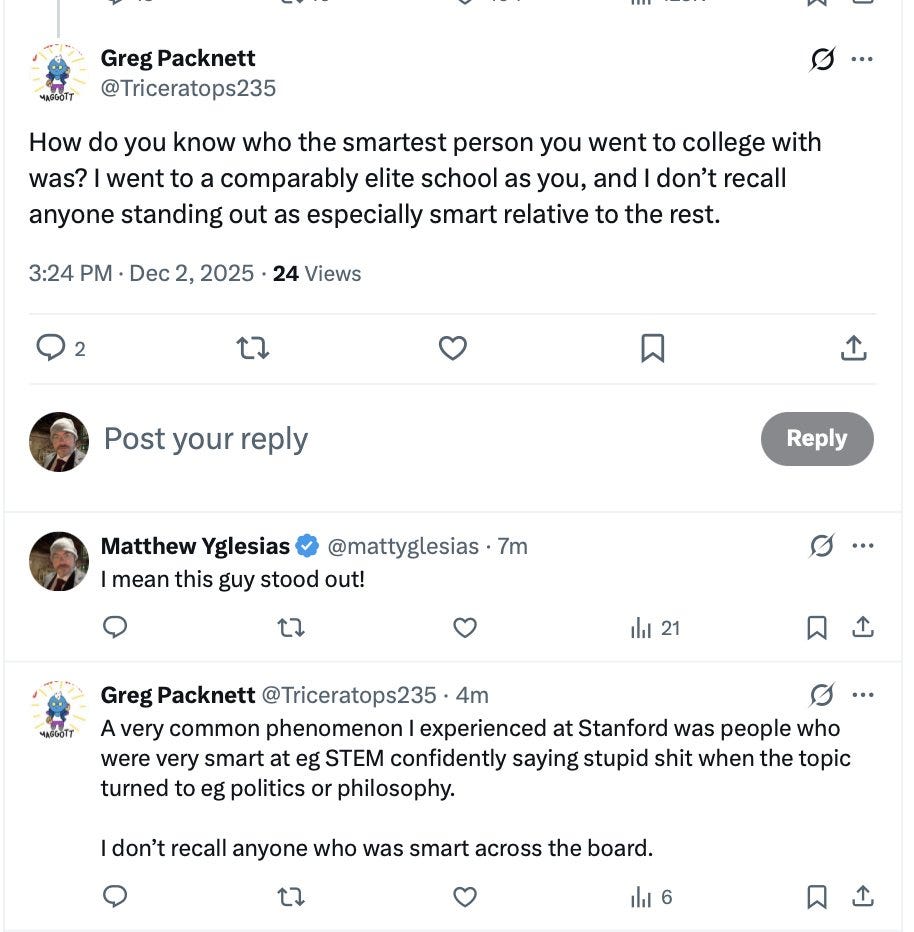View analytics on Yglesias's reply showing 21

tap(656, 628)
